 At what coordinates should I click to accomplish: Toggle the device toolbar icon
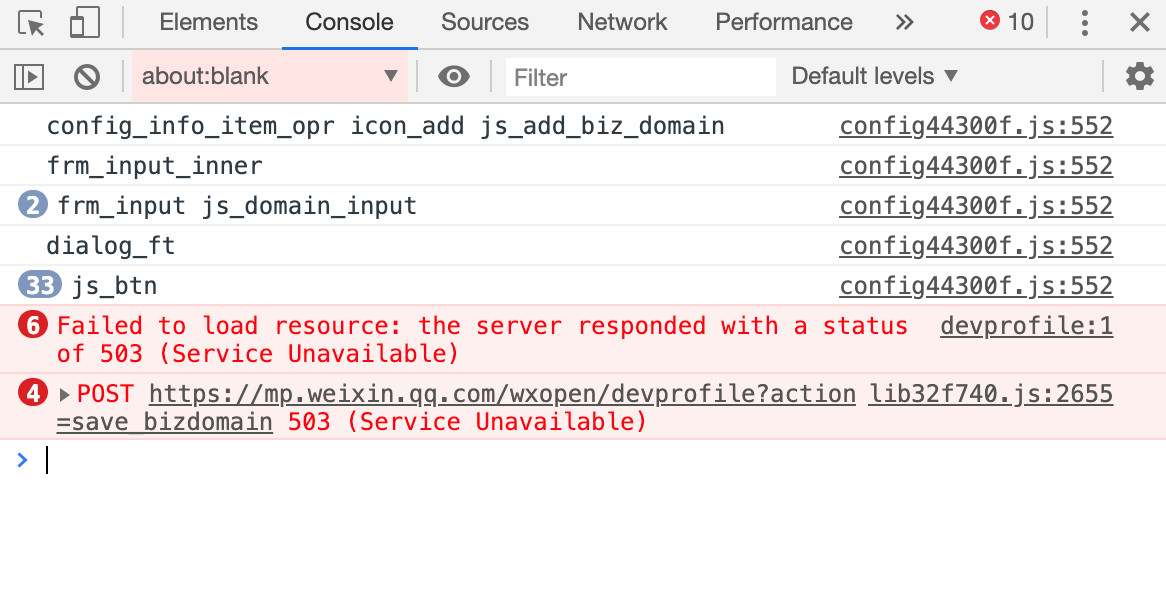[x=84, y=22]
